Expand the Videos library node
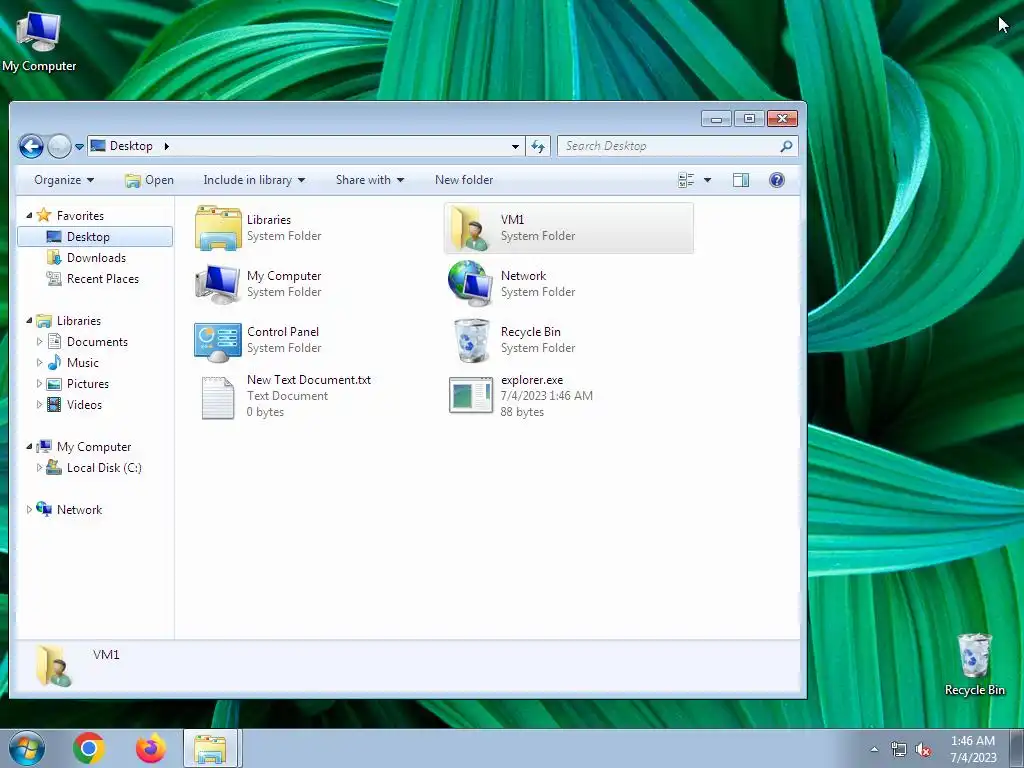This screenshot has height=768, width=1024. (x=39, y=404)
